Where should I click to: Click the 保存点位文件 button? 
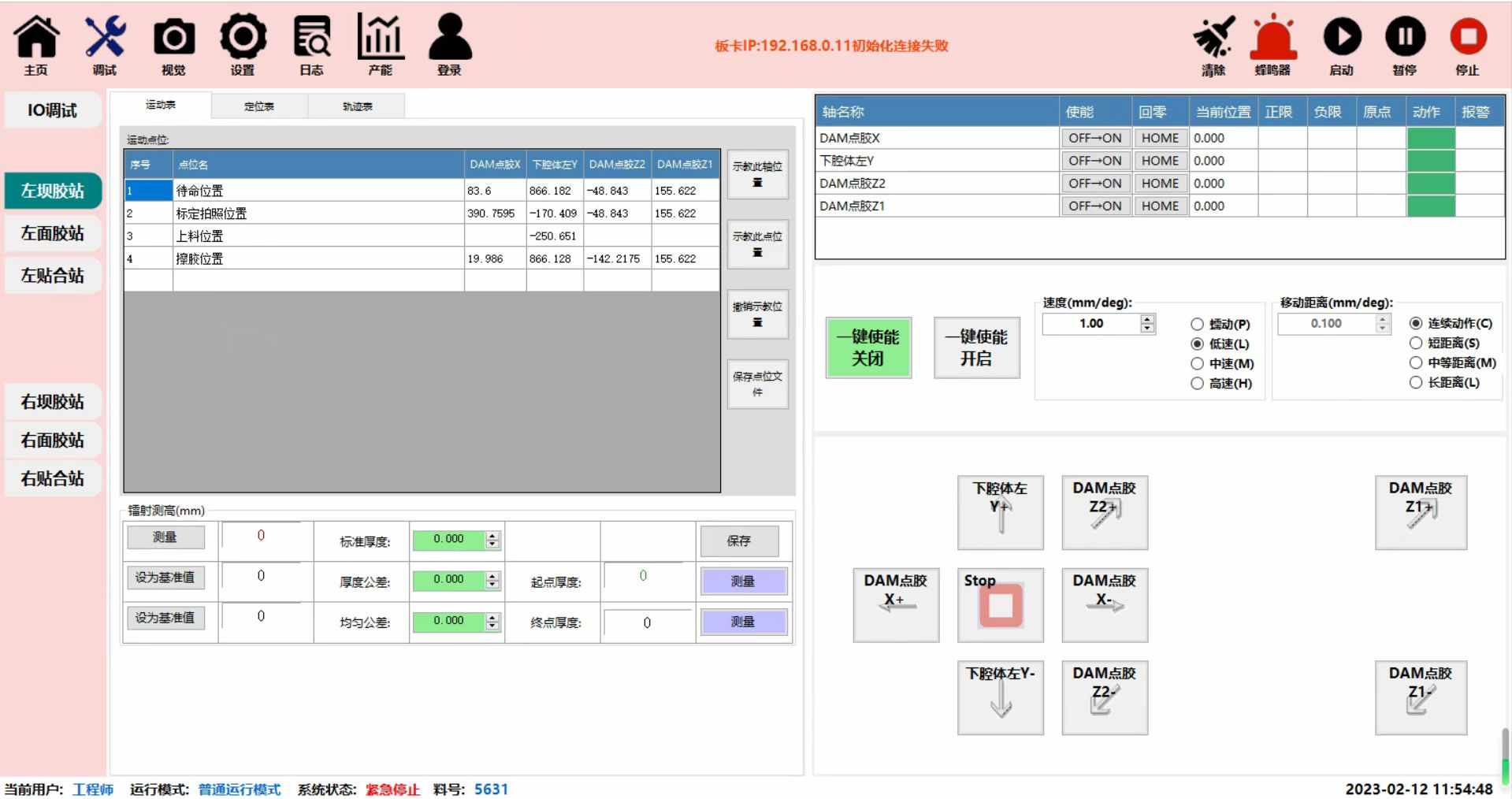[757, 384]
